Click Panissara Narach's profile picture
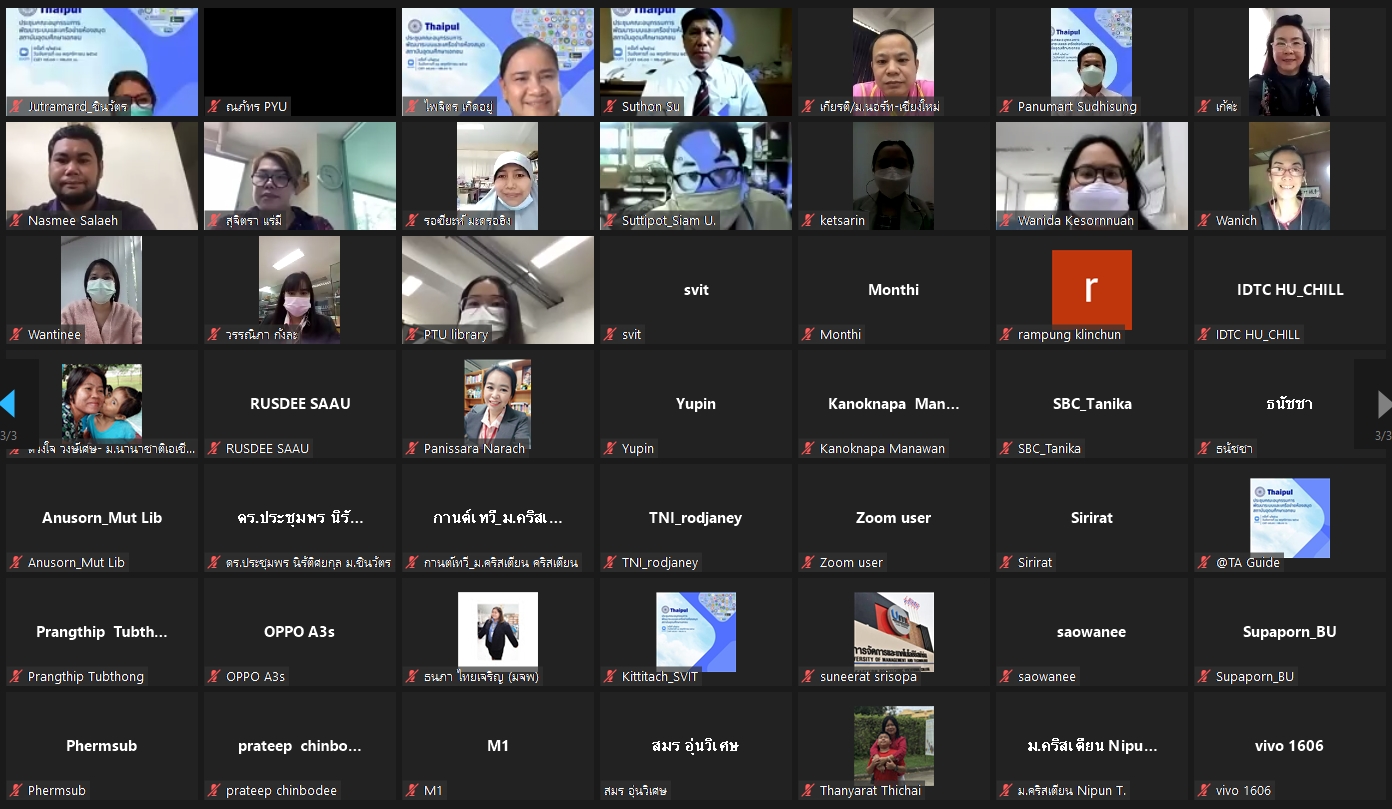The image size is (1392, 809). (497, 403)
